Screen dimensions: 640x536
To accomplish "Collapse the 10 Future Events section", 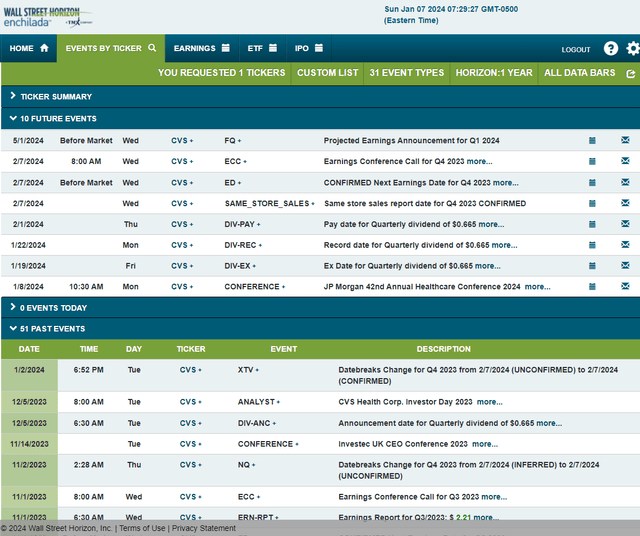I will pyautogui.click(x=13, y=118).
